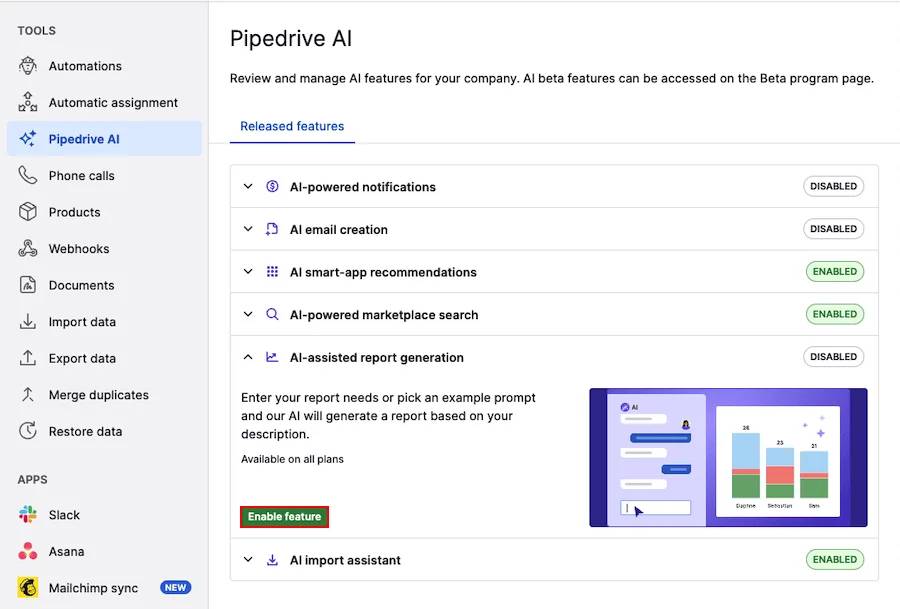Collapse the AI-assisted report generation section
Screen dimensions: 900x609
[248, 356]
